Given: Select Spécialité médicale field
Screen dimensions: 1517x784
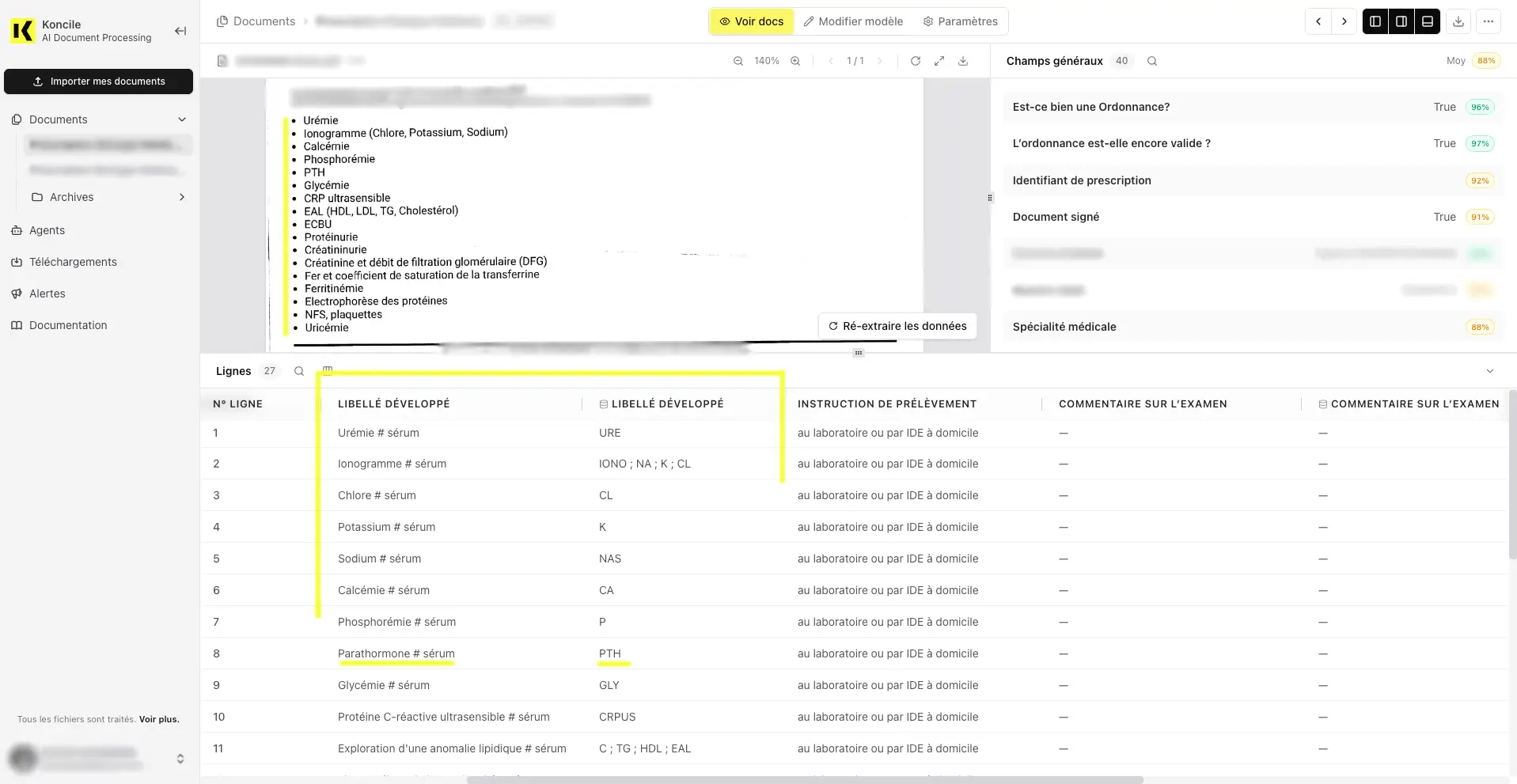Looking at the screenshot, I should [x=1253, y=327].
